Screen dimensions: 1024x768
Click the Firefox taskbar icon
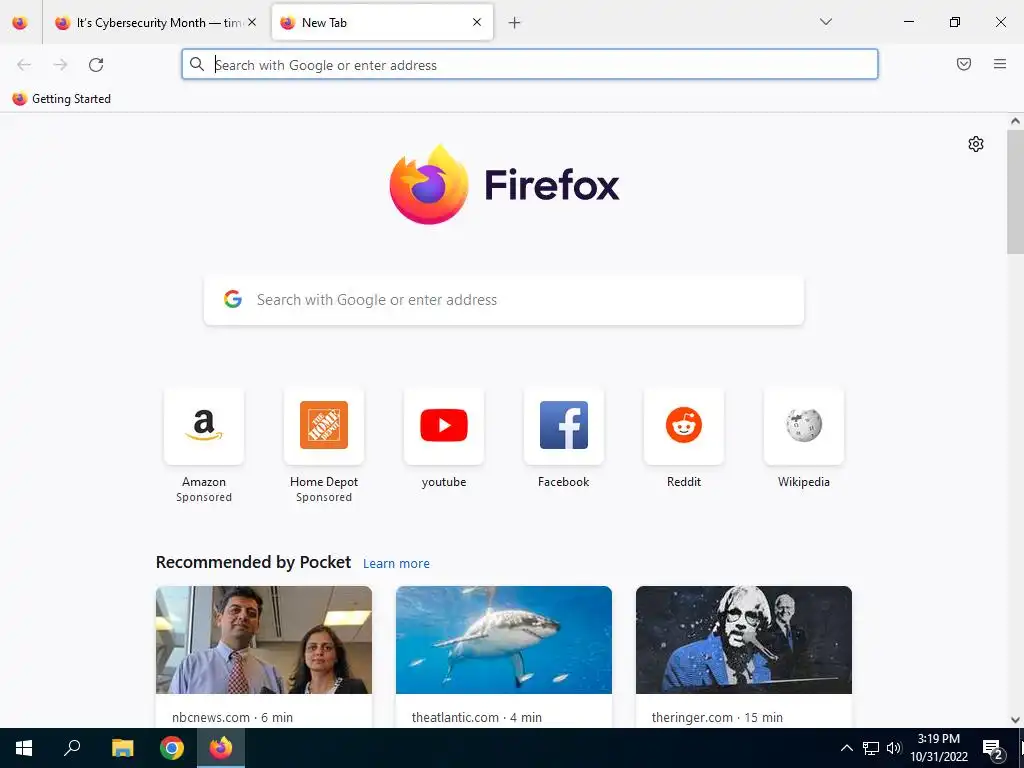pos(221,748)
